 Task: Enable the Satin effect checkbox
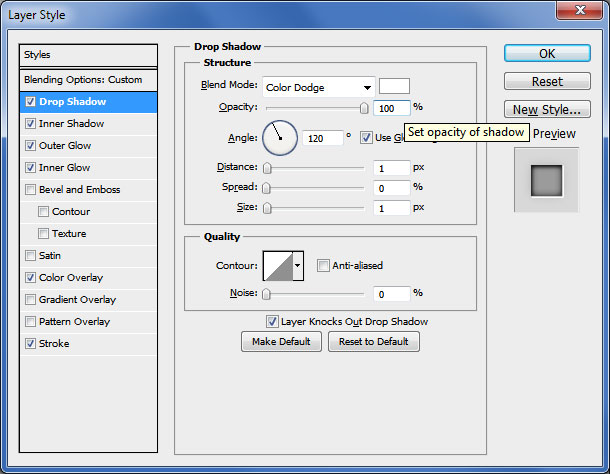30,256
